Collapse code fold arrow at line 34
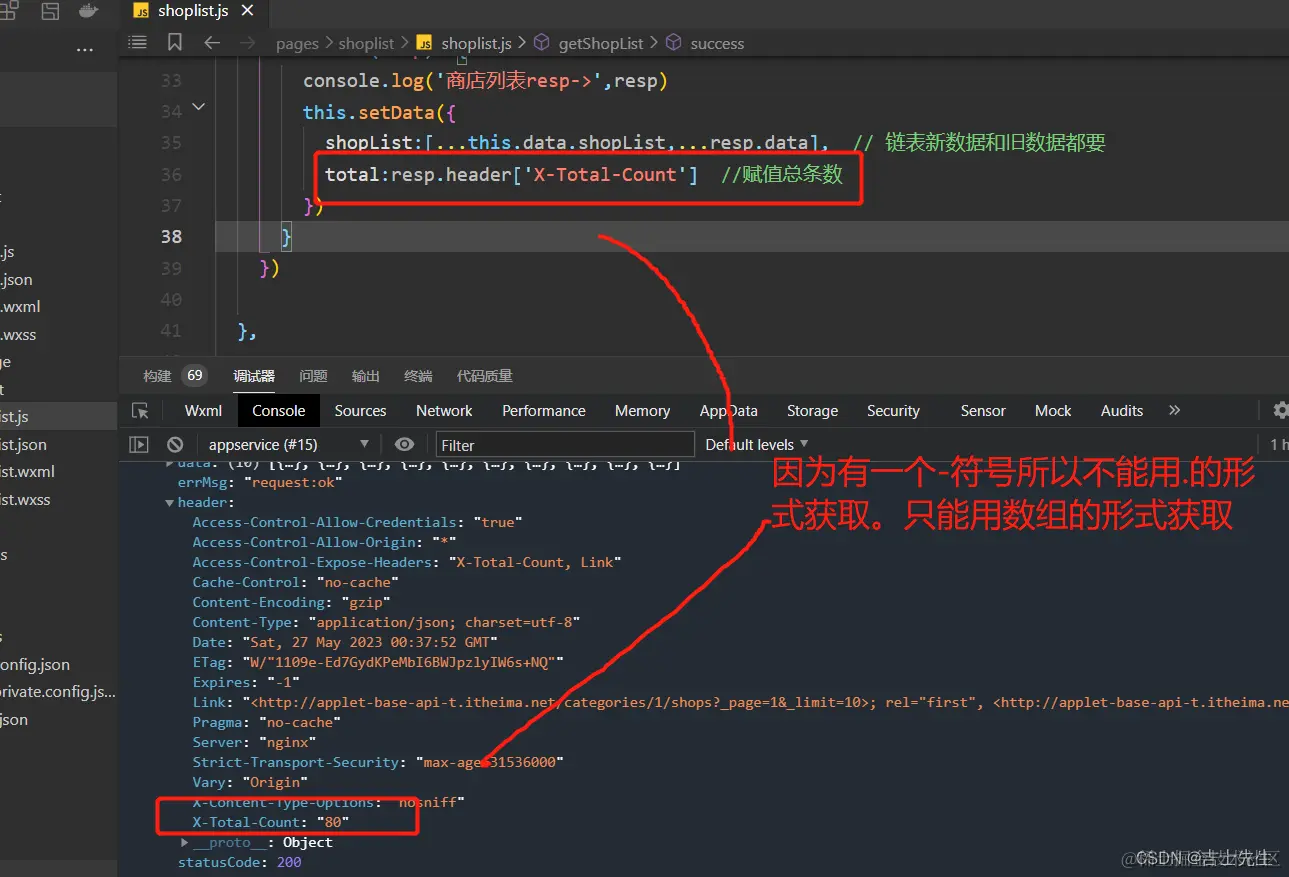The height and width of the screenshot is (877, 1289). click(x=198, y=106)
